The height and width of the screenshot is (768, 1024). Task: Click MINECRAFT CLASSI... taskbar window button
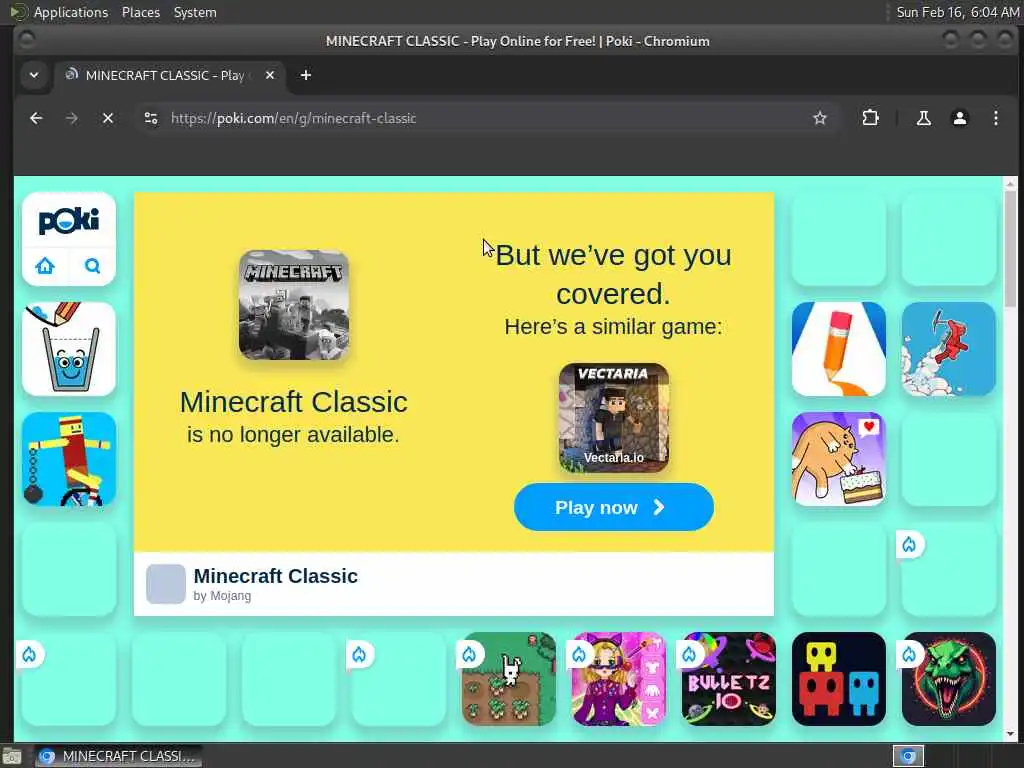click(118, 756)
